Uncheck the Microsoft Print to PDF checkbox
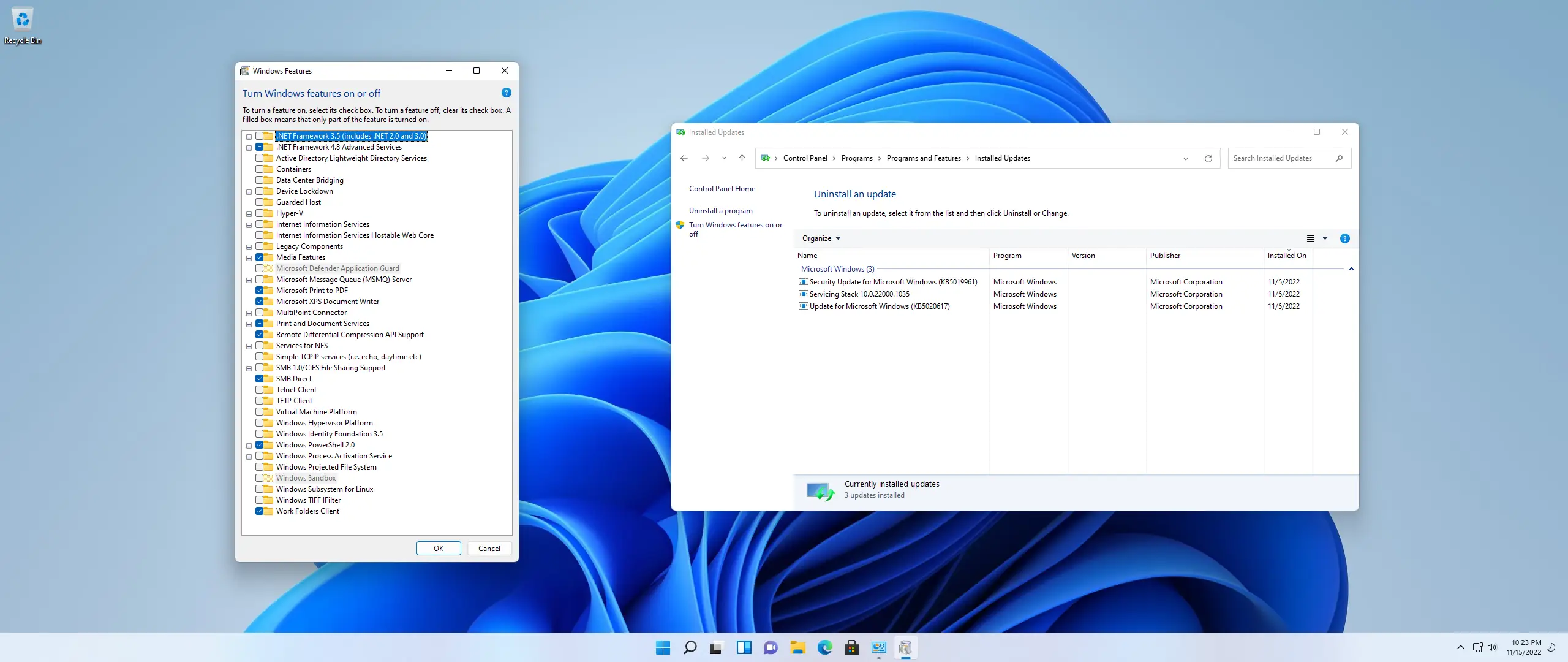The height and width of the screenshot is (662, 1568). 260,291
